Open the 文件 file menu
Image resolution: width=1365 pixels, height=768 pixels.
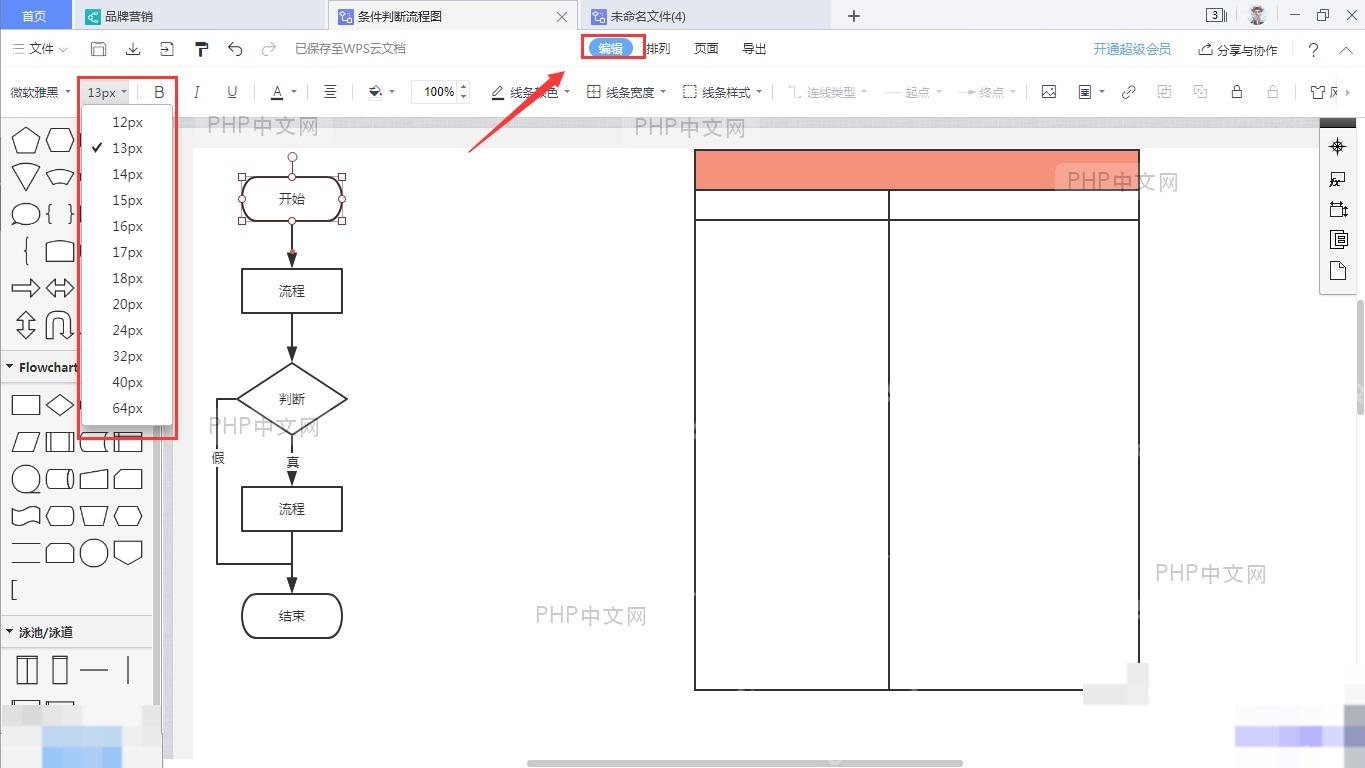tap(40, 49)
